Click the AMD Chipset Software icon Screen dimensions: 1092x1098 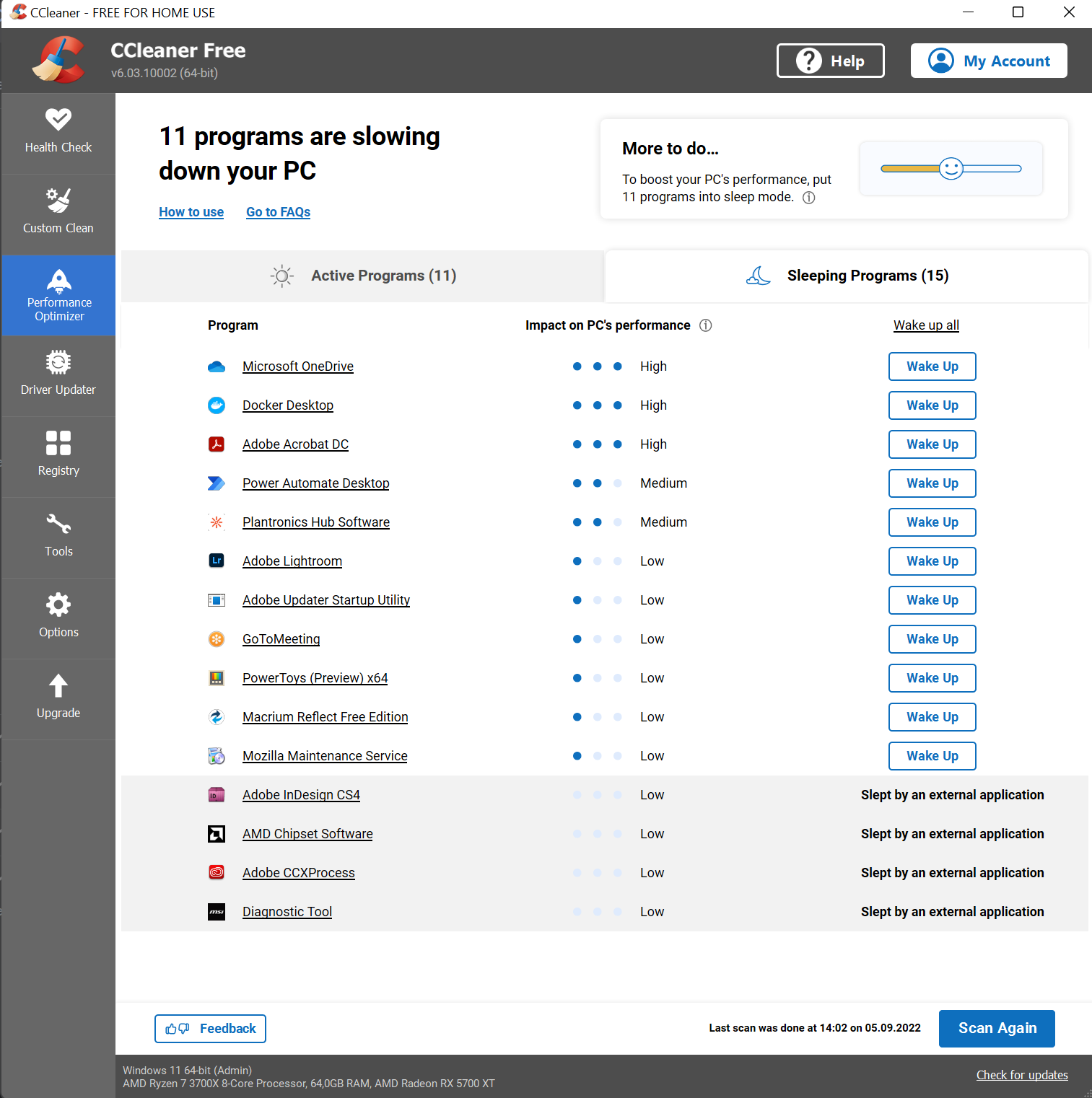point(217,834)
